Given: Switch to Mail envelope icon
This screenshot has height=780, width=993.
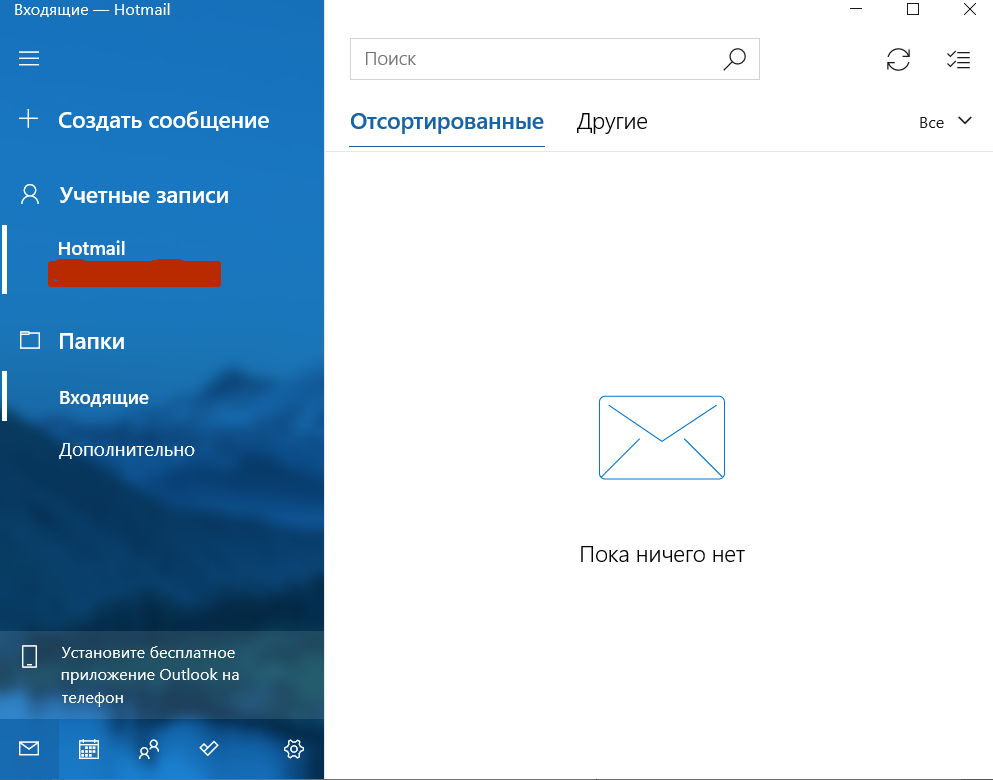Looking at the screenshot, I should point(29,749).
